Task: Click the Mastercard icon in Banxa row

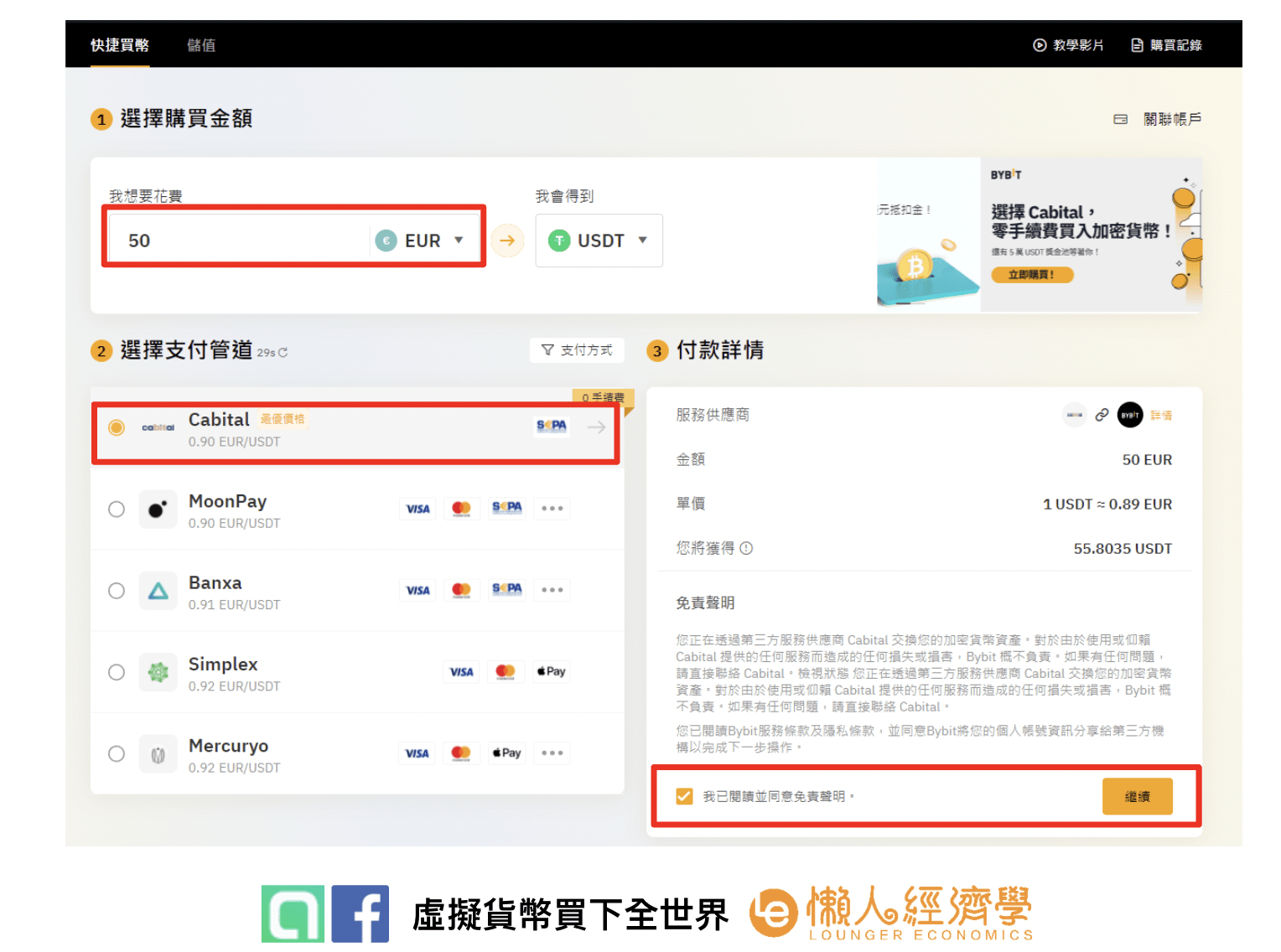Action: coord(461,590)
